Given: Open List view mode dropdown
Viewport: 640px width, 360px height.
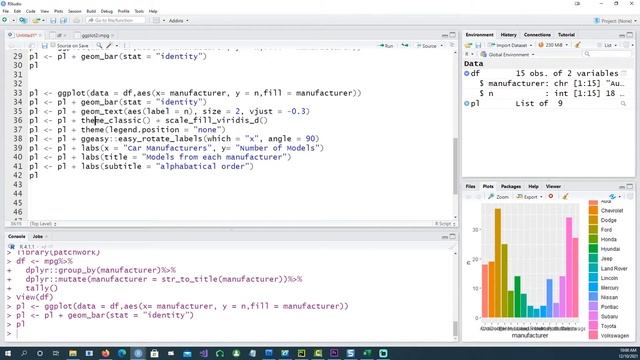Looking at the screenshot, I should click(x=608, y=45).
